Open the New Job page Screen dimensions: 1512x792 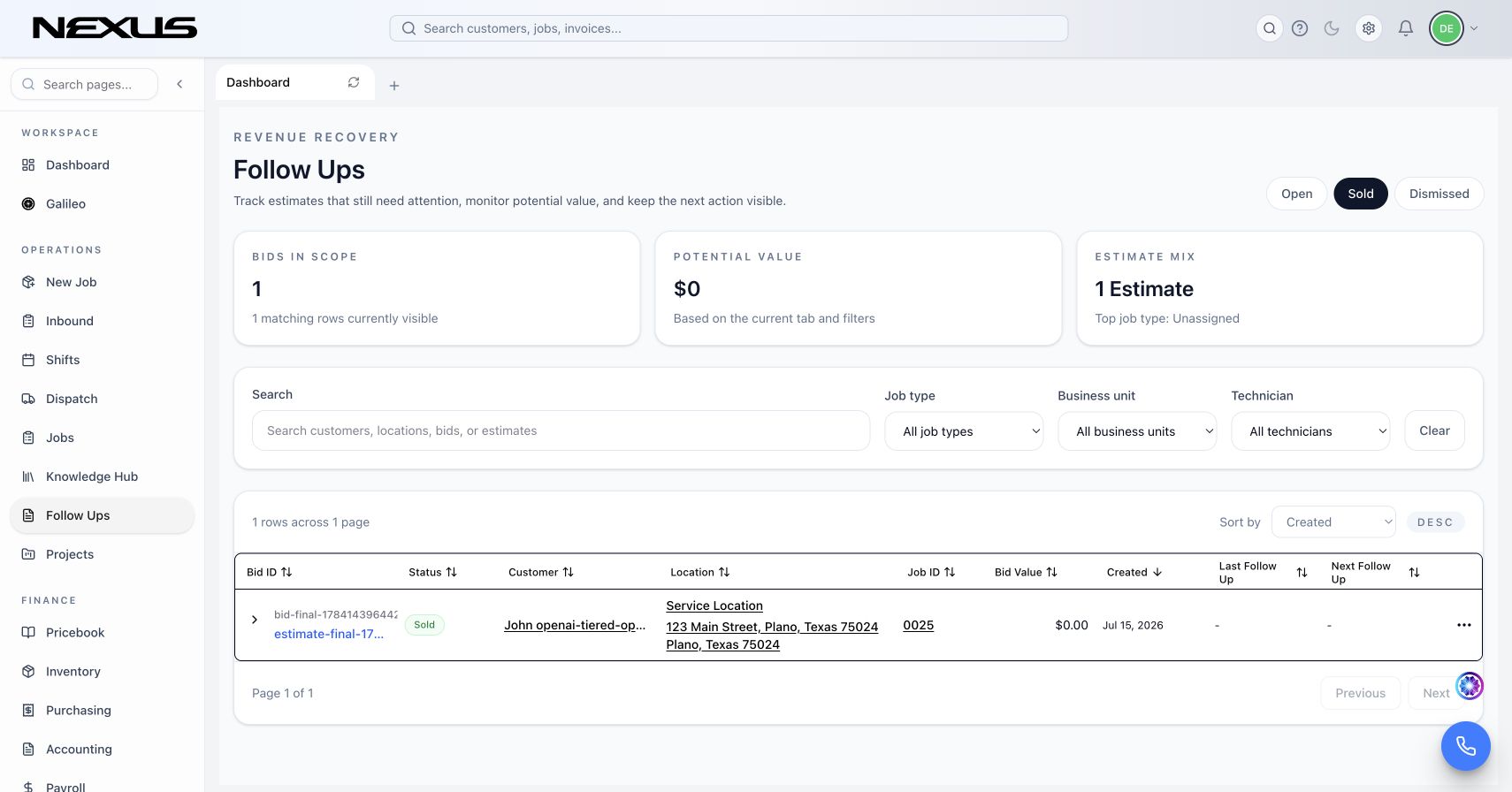(x=102, y=282)
